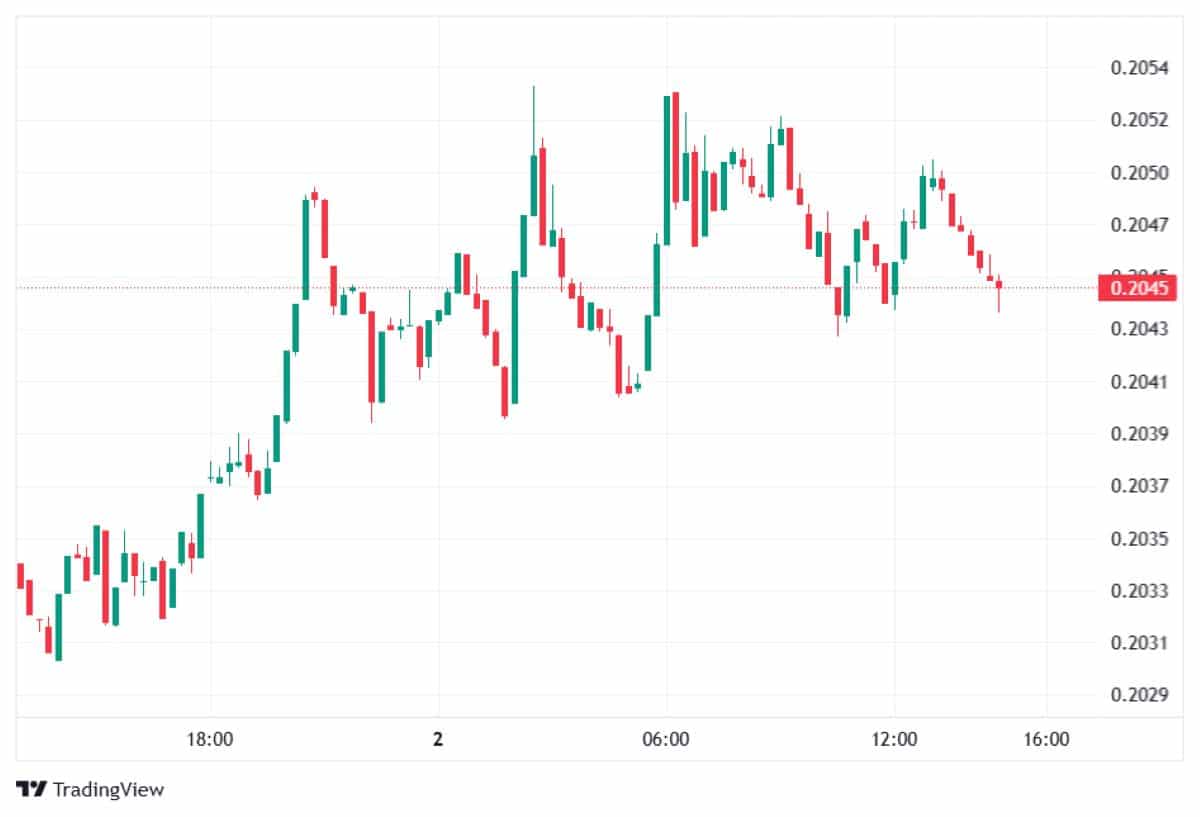Click the 0.2041 price axis label

(x=1139, y=381)
